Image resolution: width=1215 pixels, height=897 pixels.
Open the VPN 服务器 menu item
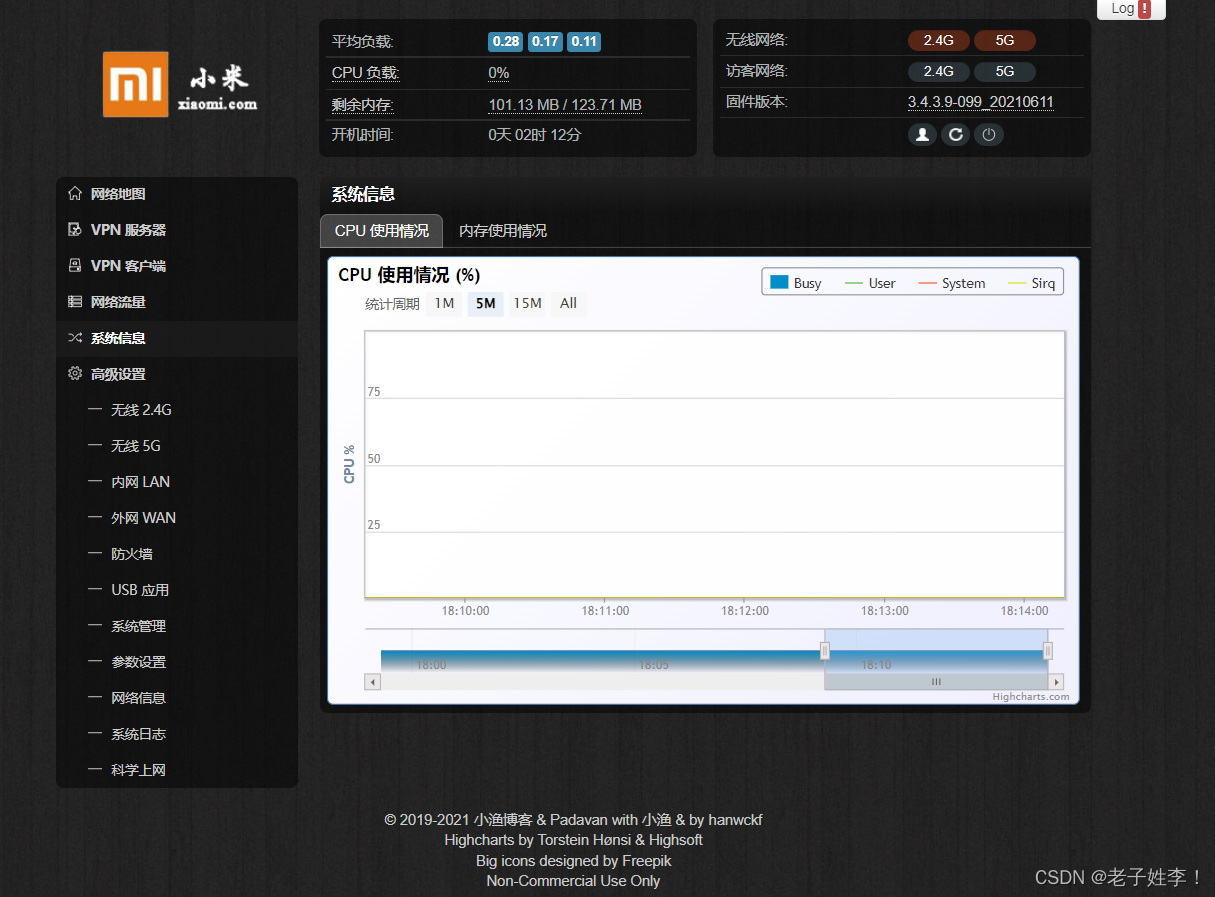tap(177, 230)
